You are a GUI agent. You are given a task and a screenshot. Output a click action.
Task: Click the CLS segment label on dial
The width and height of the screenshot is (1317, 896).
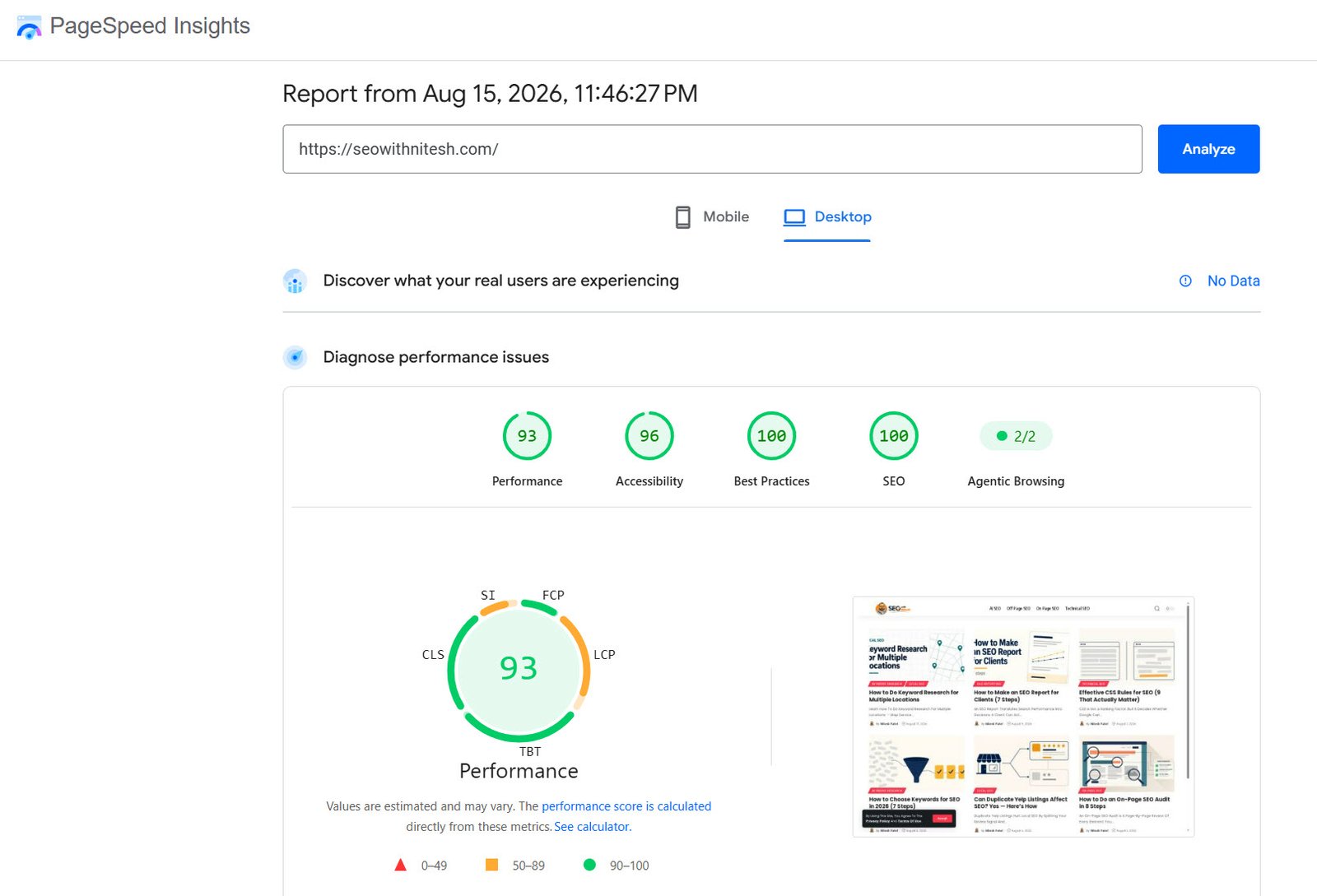(x=433, y=655)
